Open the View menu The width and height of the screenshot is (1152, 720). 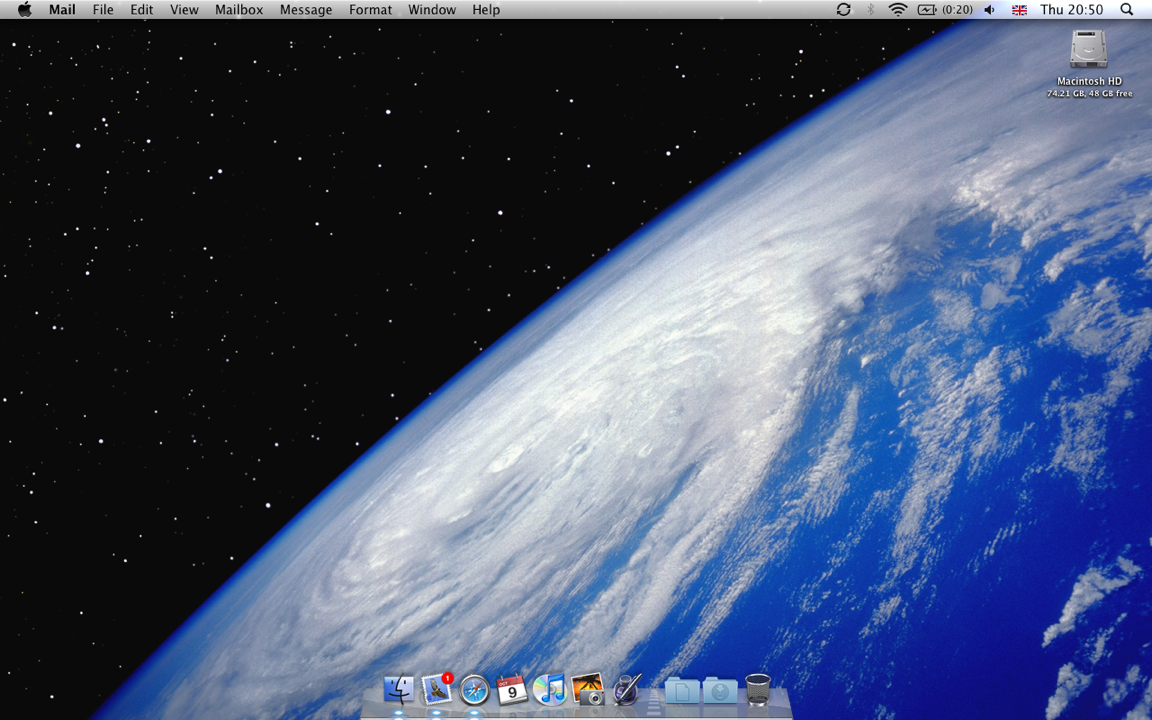click(184, 10)
